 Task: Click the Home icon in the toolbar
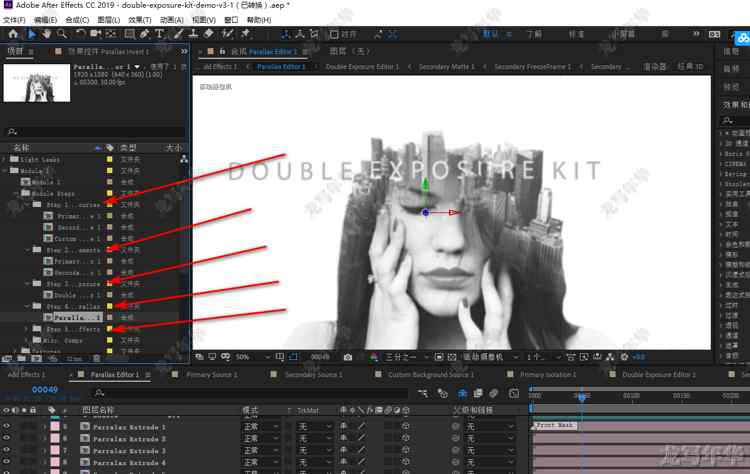(13, 34)
